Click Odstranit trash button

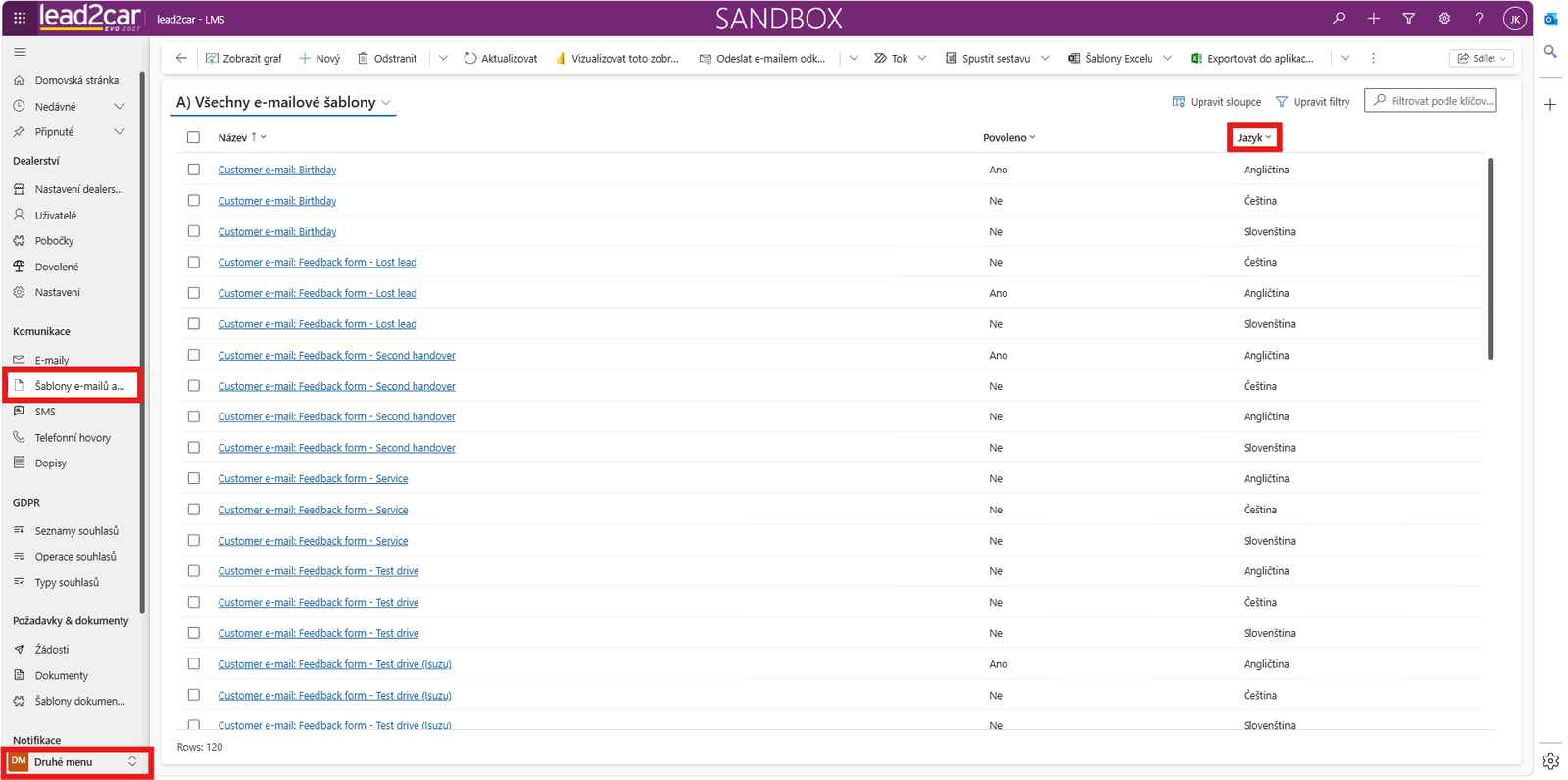(x=387, y=58)
